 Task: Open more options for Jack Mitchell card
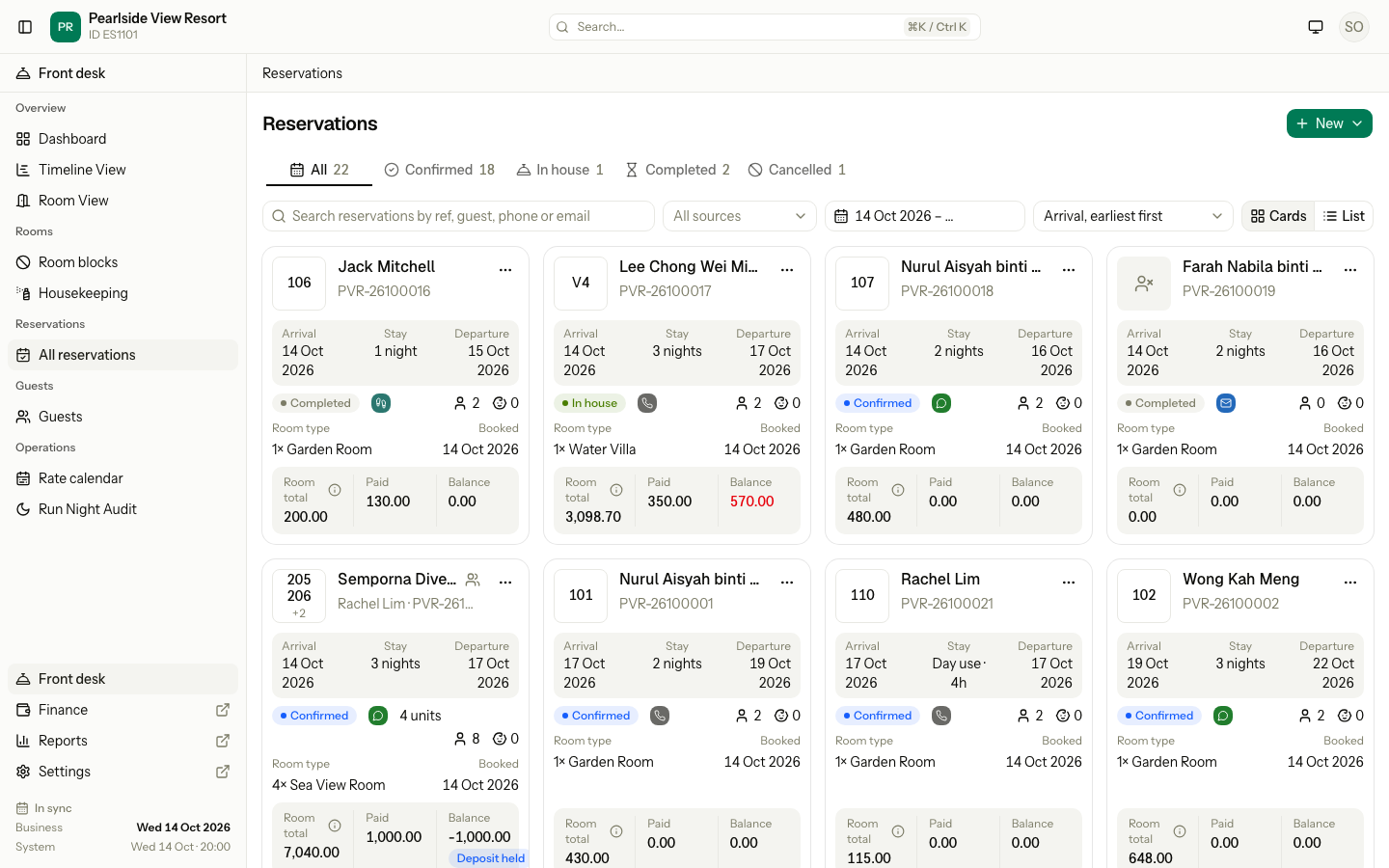point(505,270)
